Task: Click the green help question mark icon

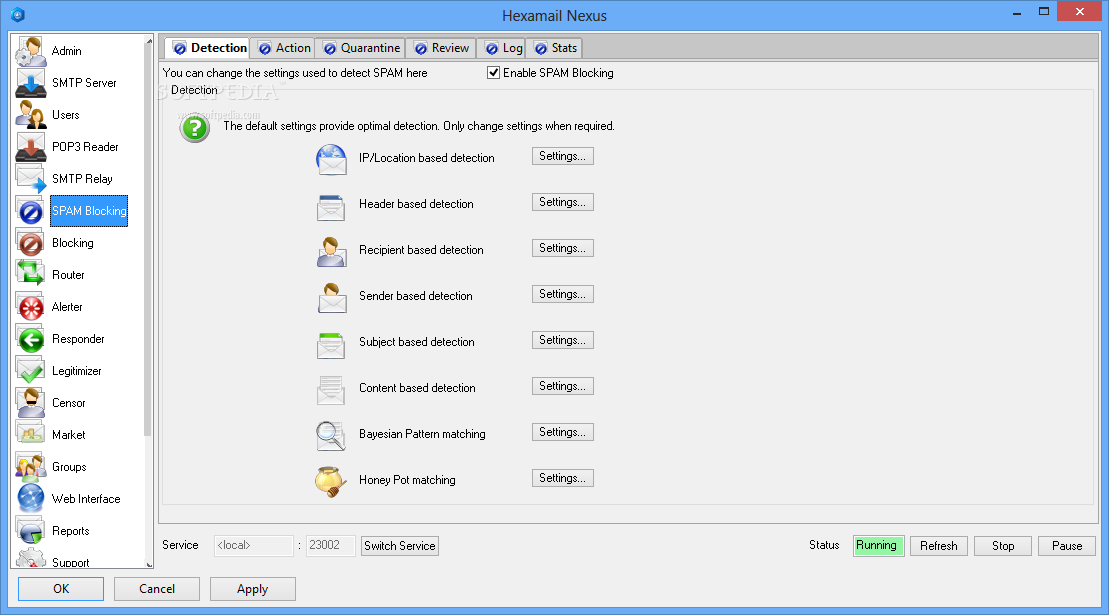Action: (194, 128)
